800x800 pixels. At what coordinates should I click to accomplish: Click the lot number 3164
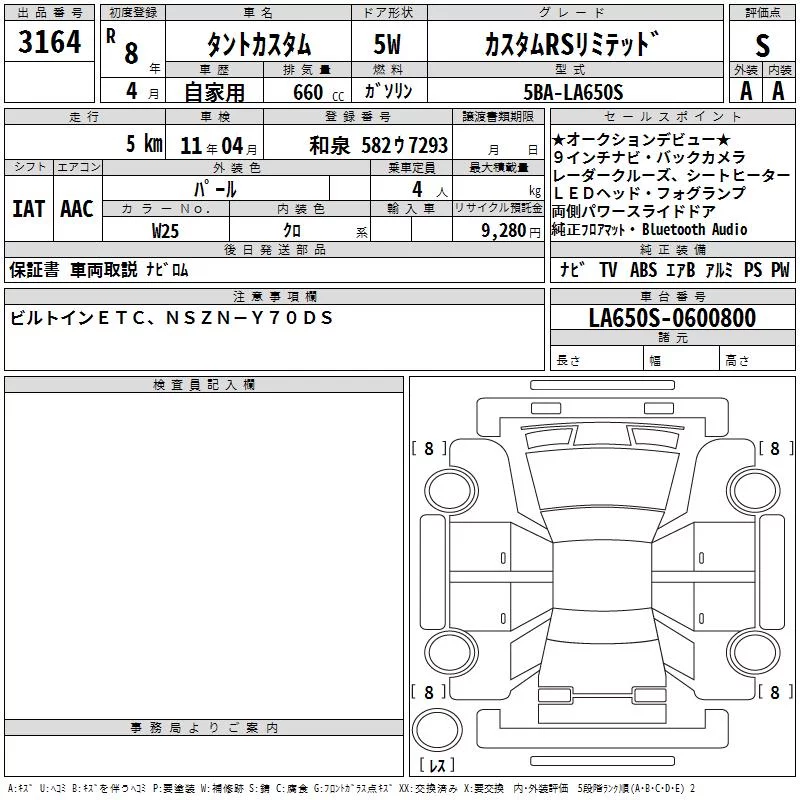point(49,42)
